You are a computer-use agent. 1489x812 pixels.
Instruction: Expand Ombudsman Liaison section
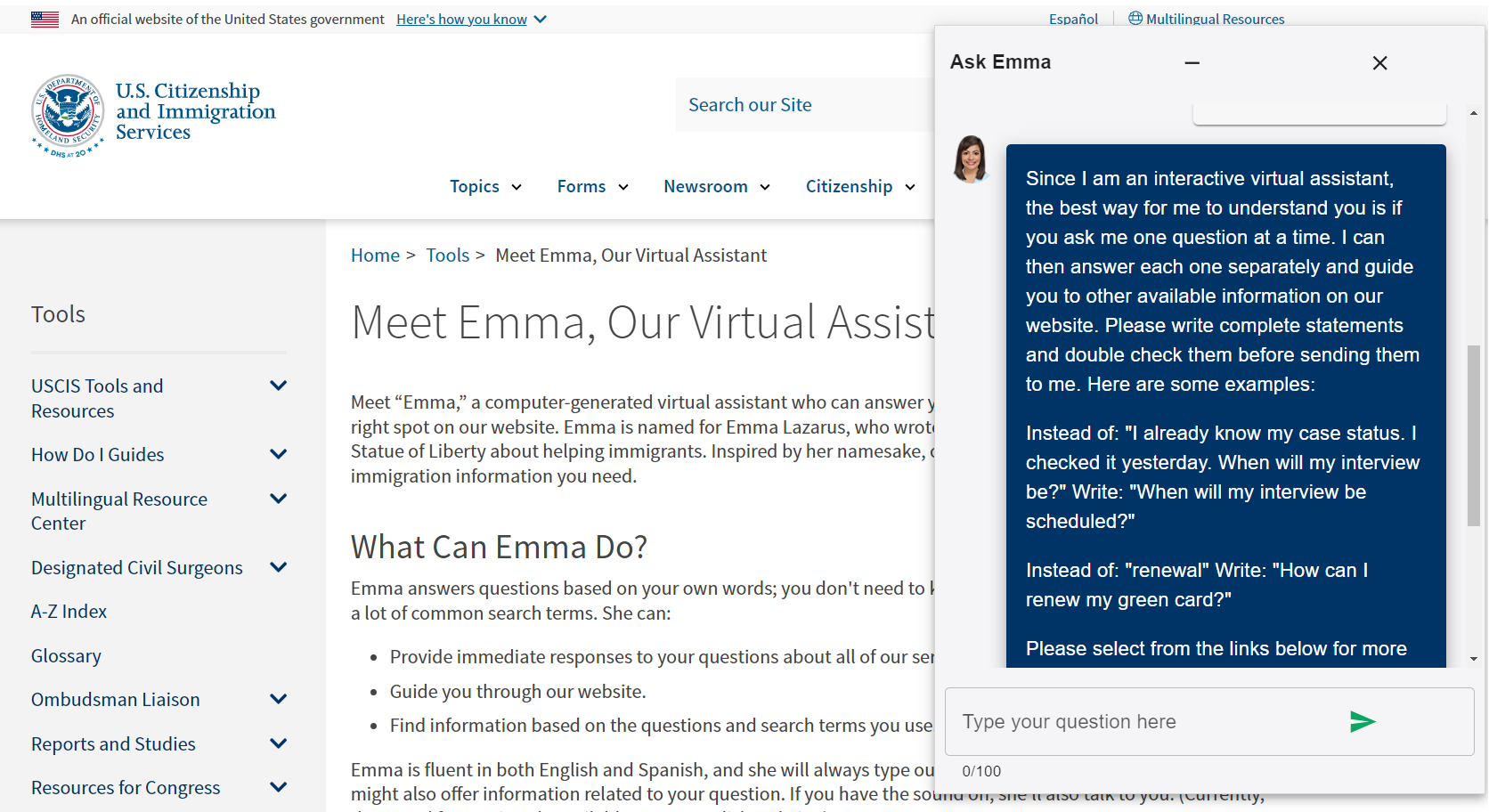pyautogui.click(x=279, y=699)
